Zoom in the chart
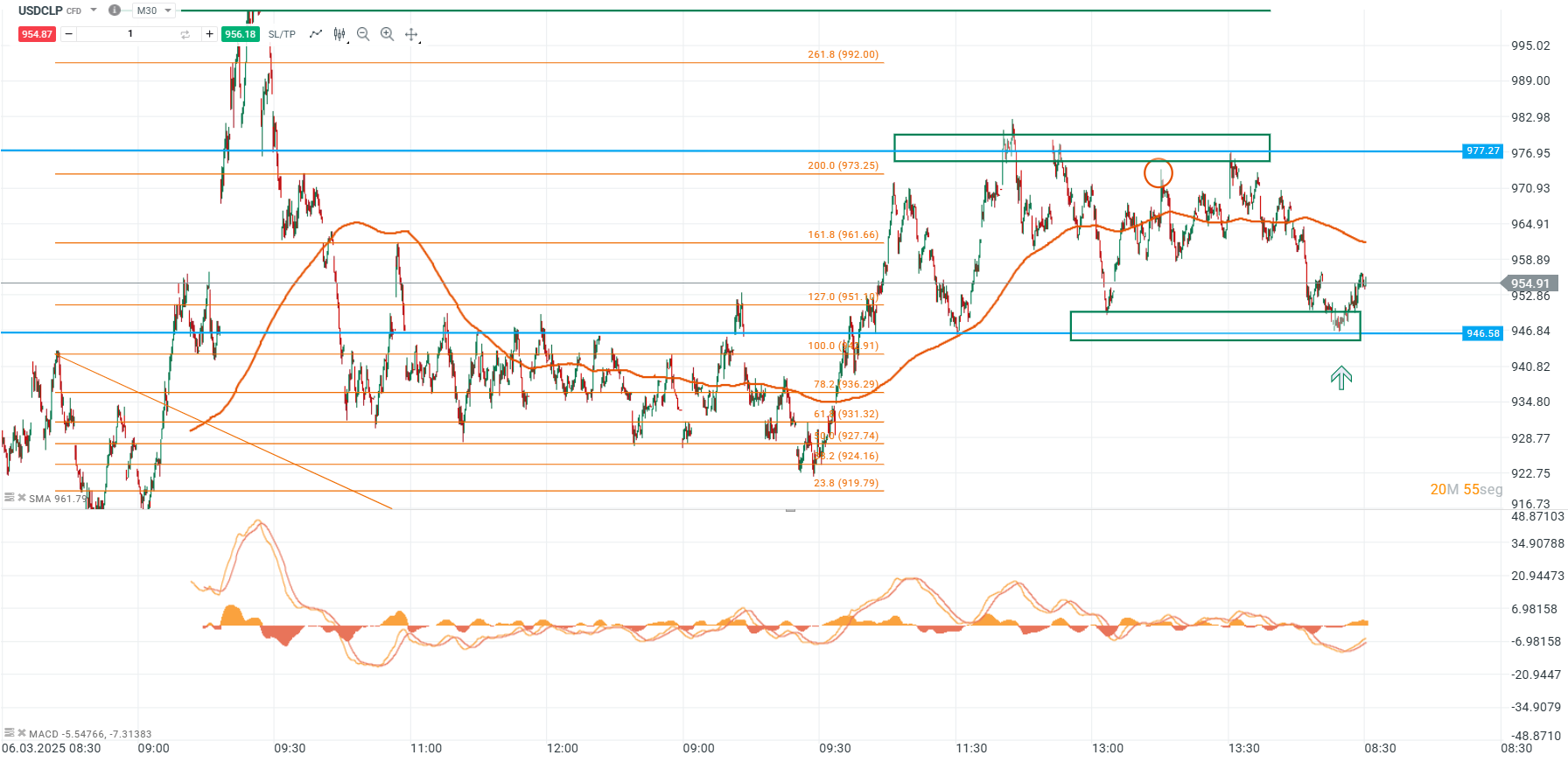Viewport: 1568px width, 762px height. tap(387, 34)
